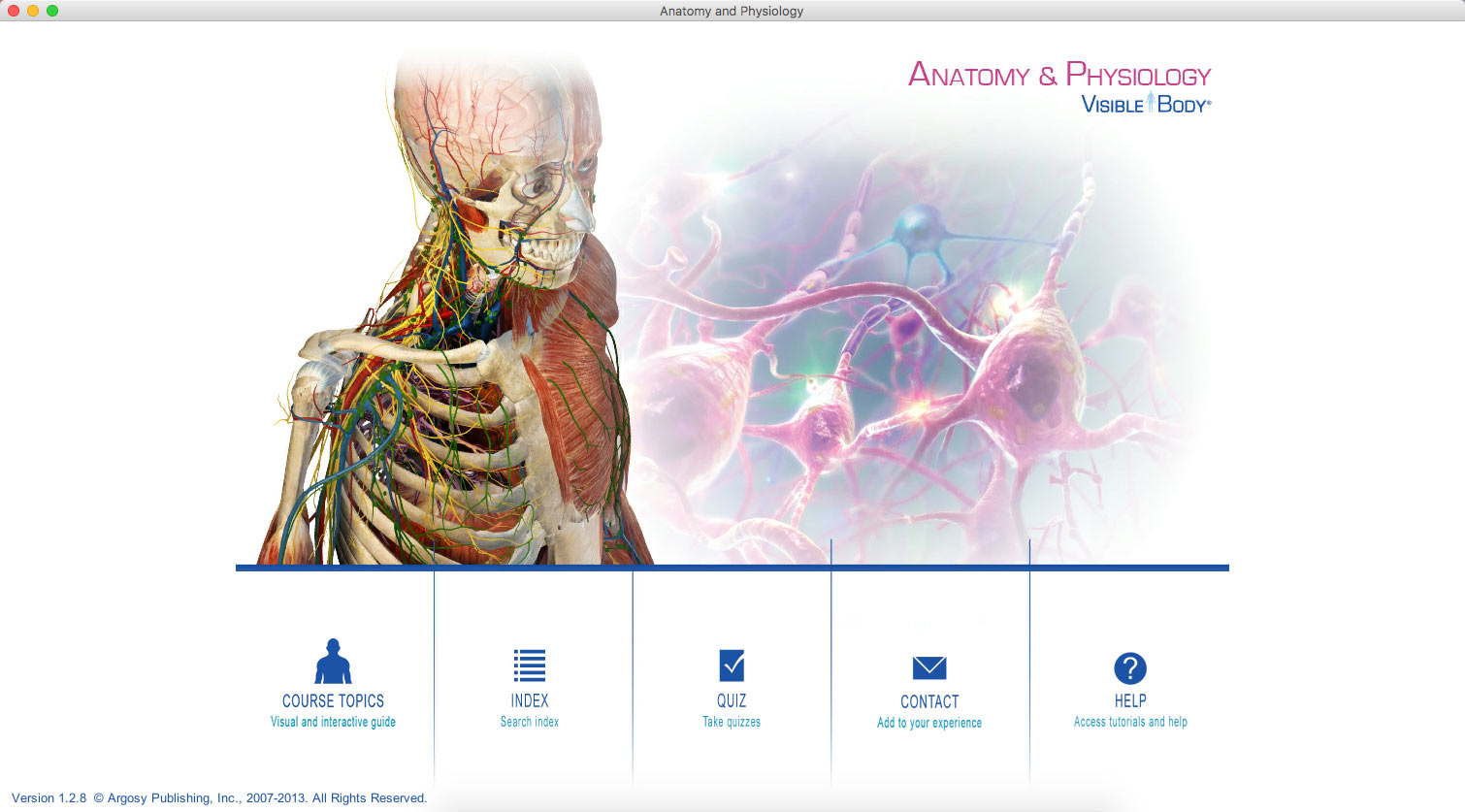Open Course Topics via the human torso icon
This screenshot has height=812, width=1465.
tap(333, 662)
